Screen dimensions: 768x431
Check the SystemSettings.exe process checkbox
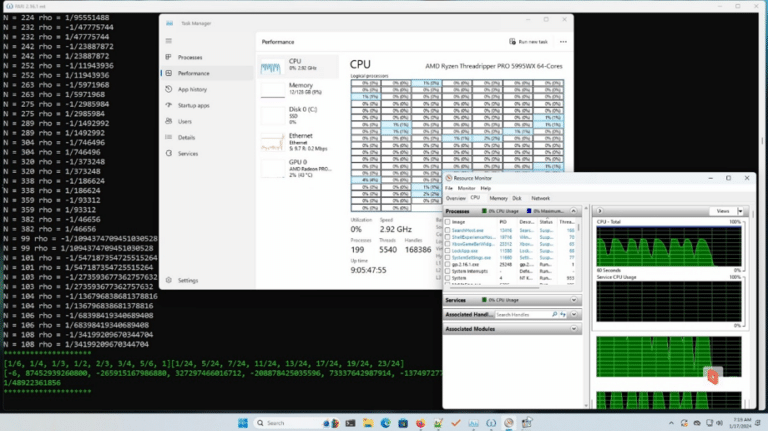(x=448, y=258)
